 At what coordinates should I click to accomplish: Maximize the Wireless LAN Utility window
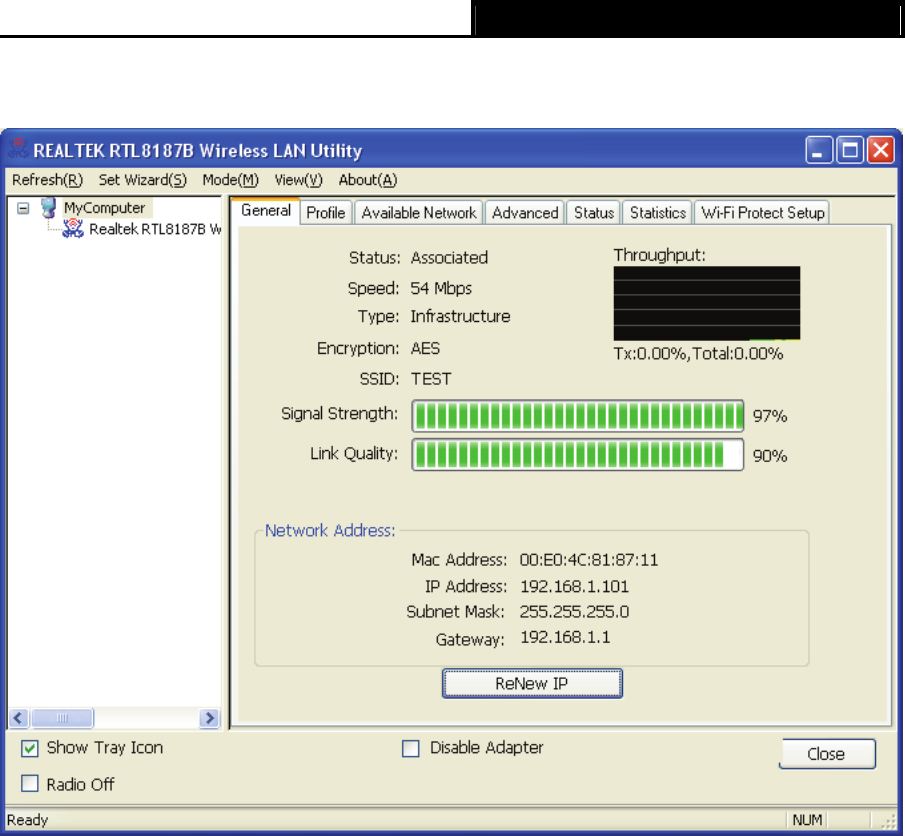coord(850,150)
